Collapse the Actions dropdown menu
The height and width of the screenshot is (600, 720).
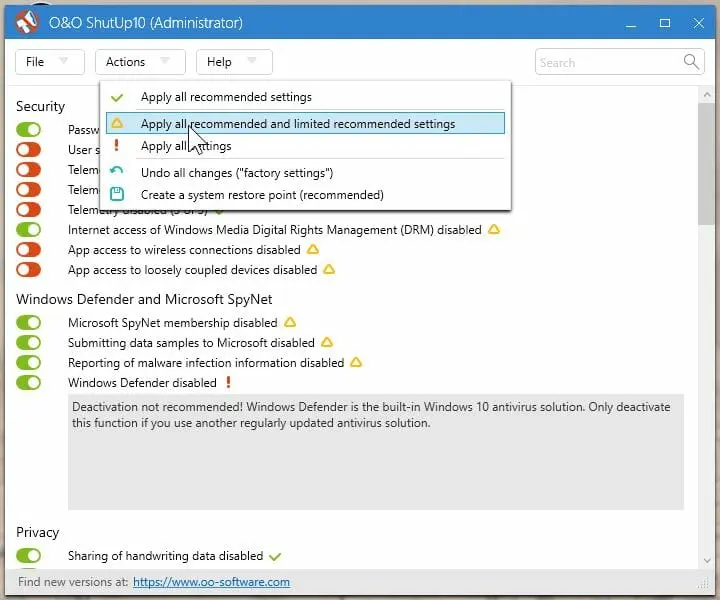point(139,62)
